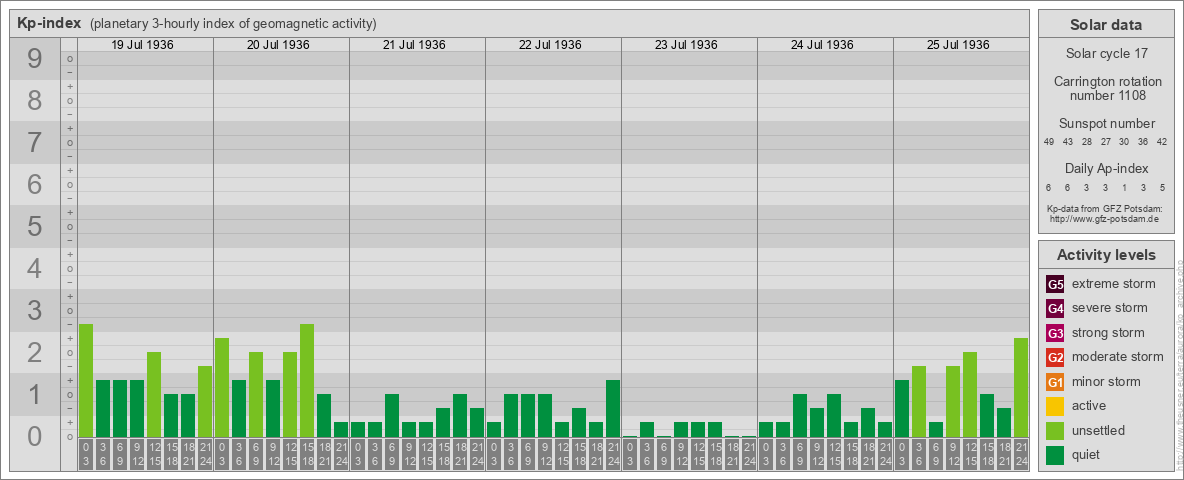Click the G4 severe storm icon

pos(1055,309)
